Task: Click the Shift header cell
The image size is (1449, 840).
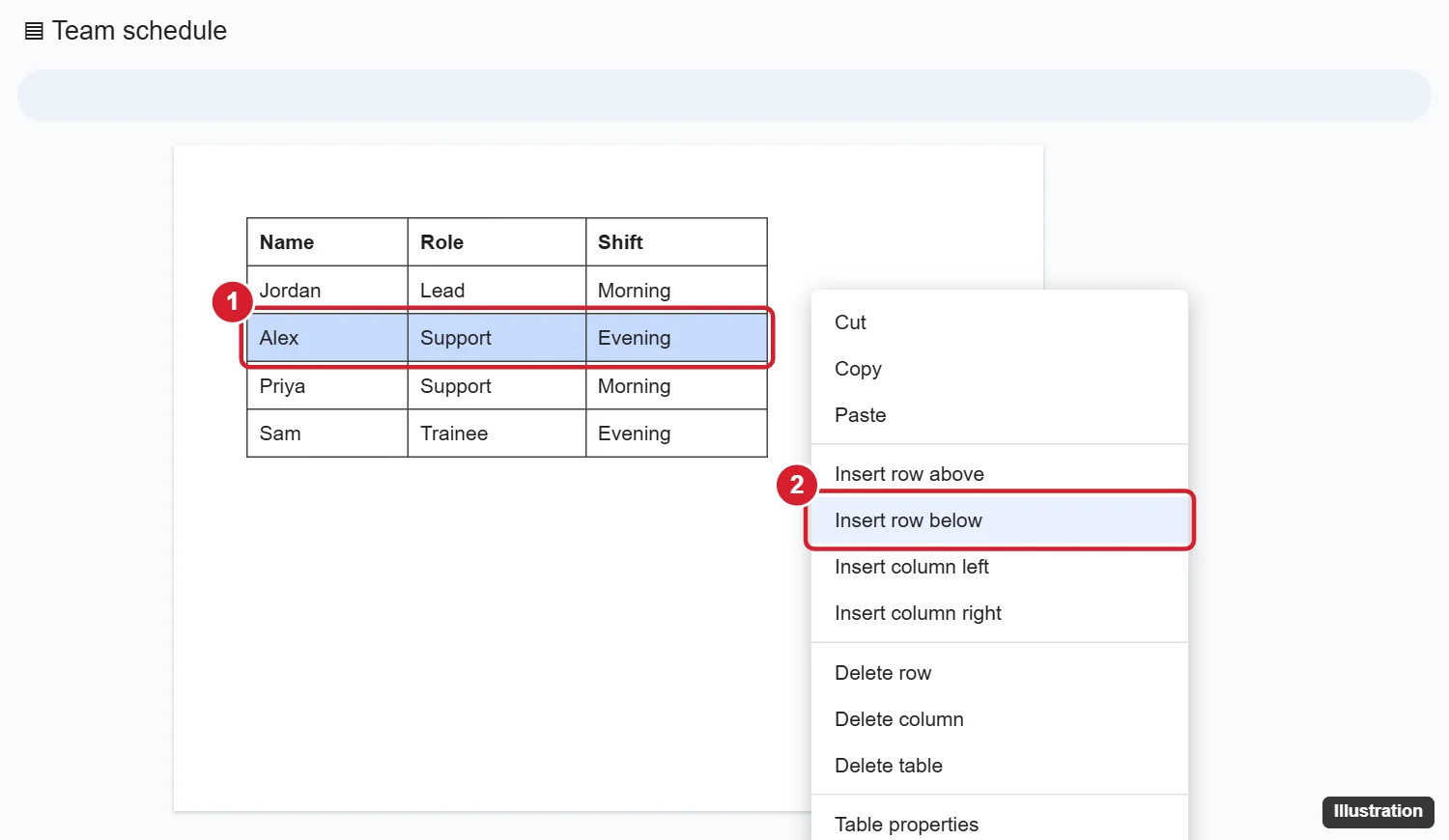Action: click(676, 242)
